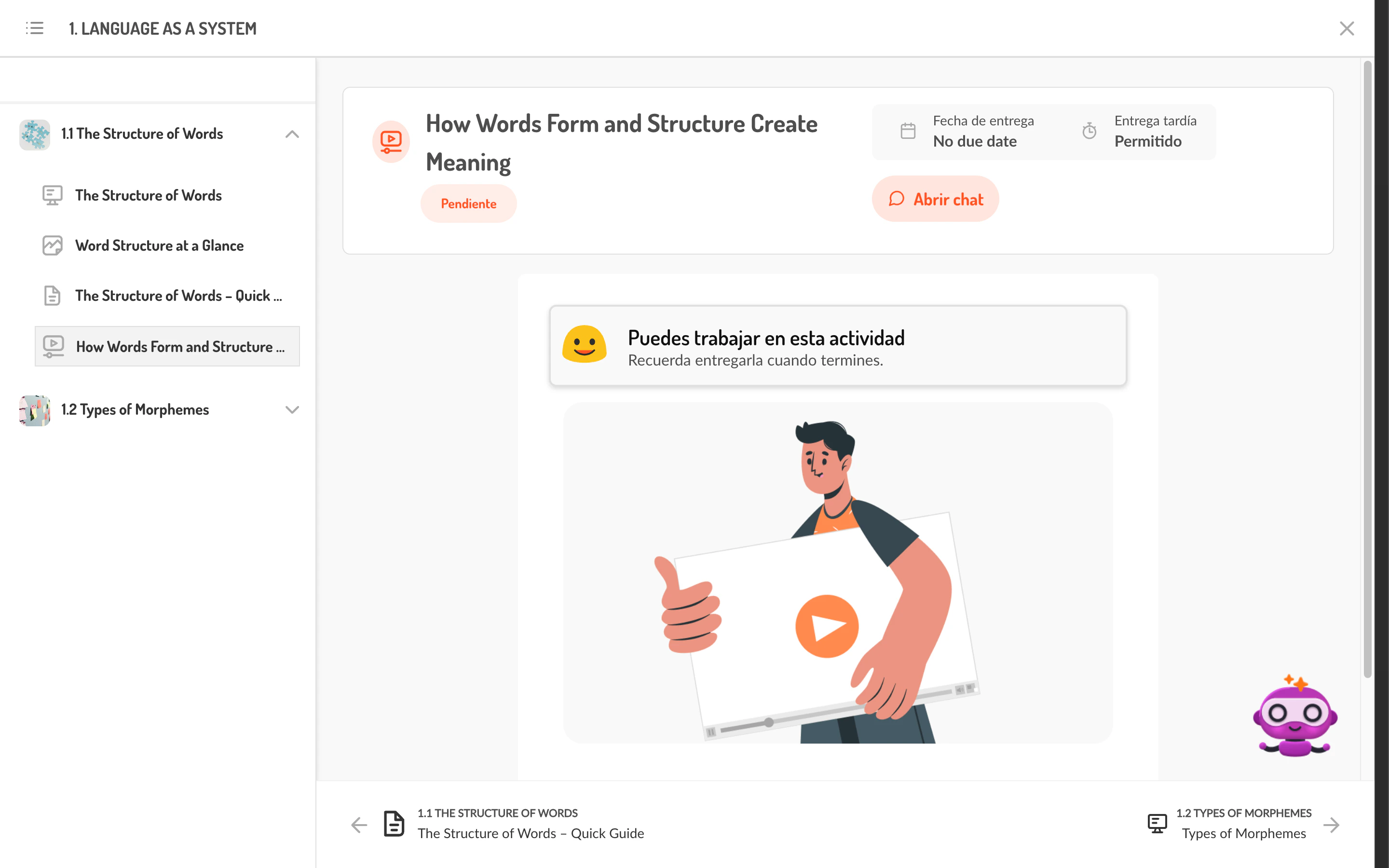1389x868 pixels.
Task: Click the orange video activity icon beside title
Action: pyautogui.click(x=391, y=141)
